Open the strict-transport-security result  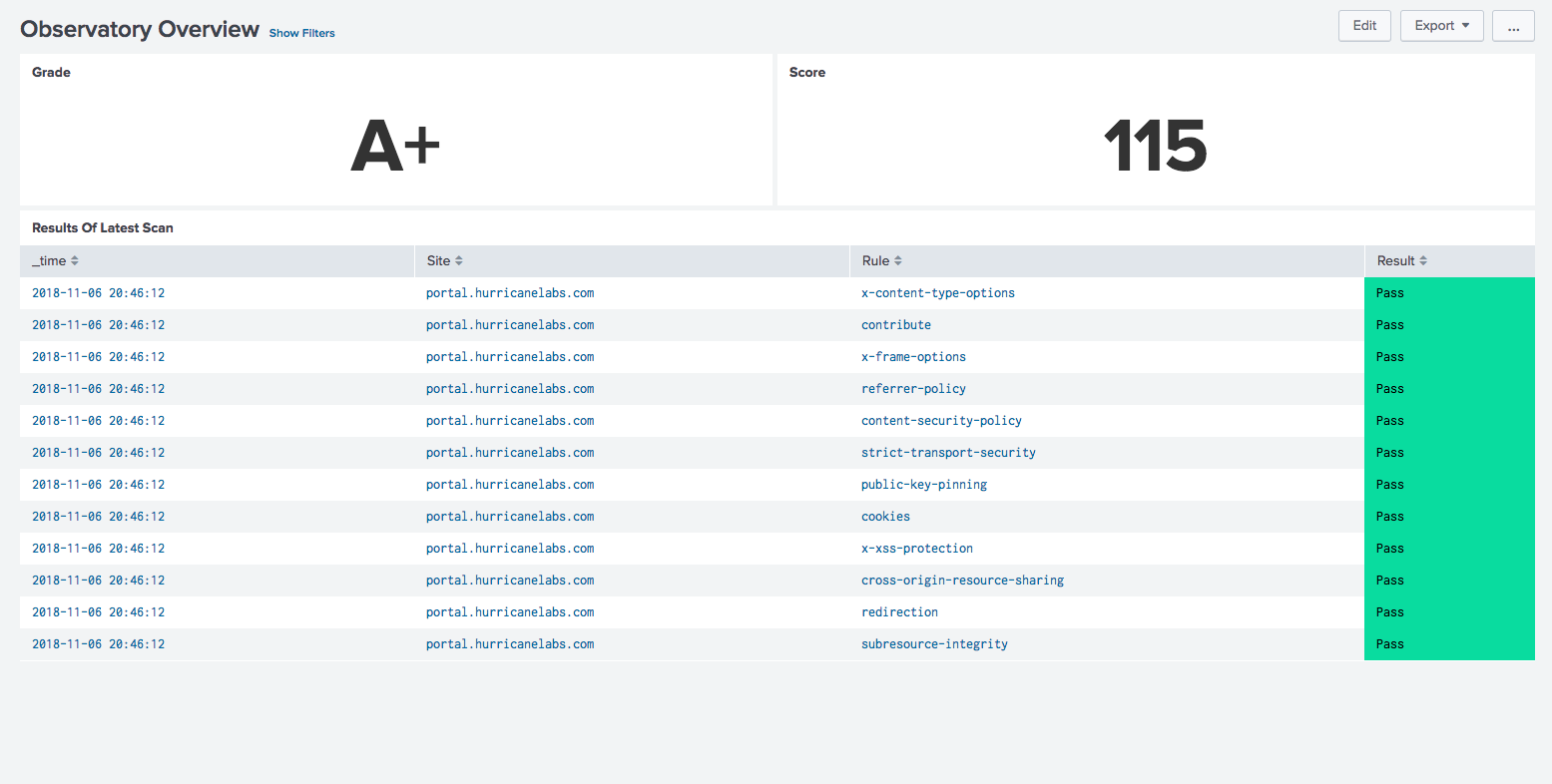(x=948, y=452)
